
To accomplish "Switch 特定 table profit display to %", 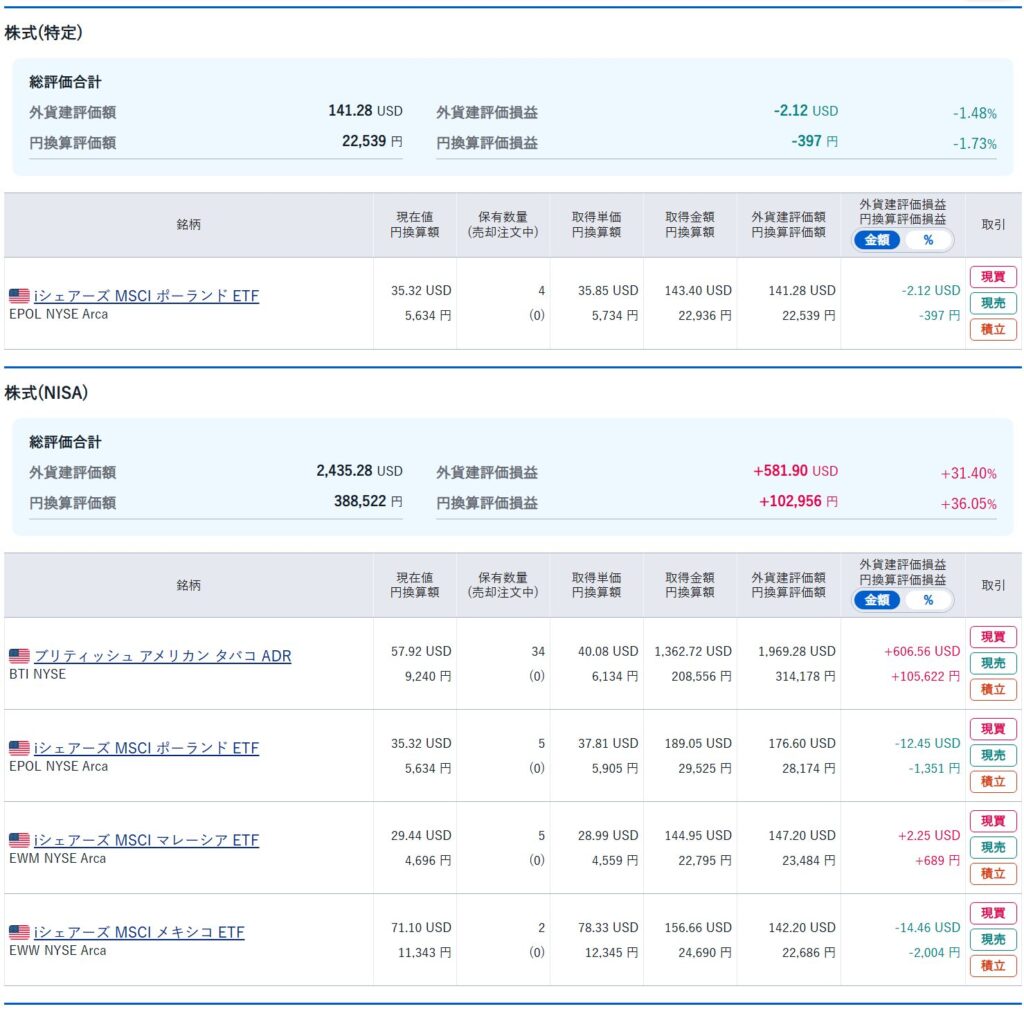I will [928, 240].
